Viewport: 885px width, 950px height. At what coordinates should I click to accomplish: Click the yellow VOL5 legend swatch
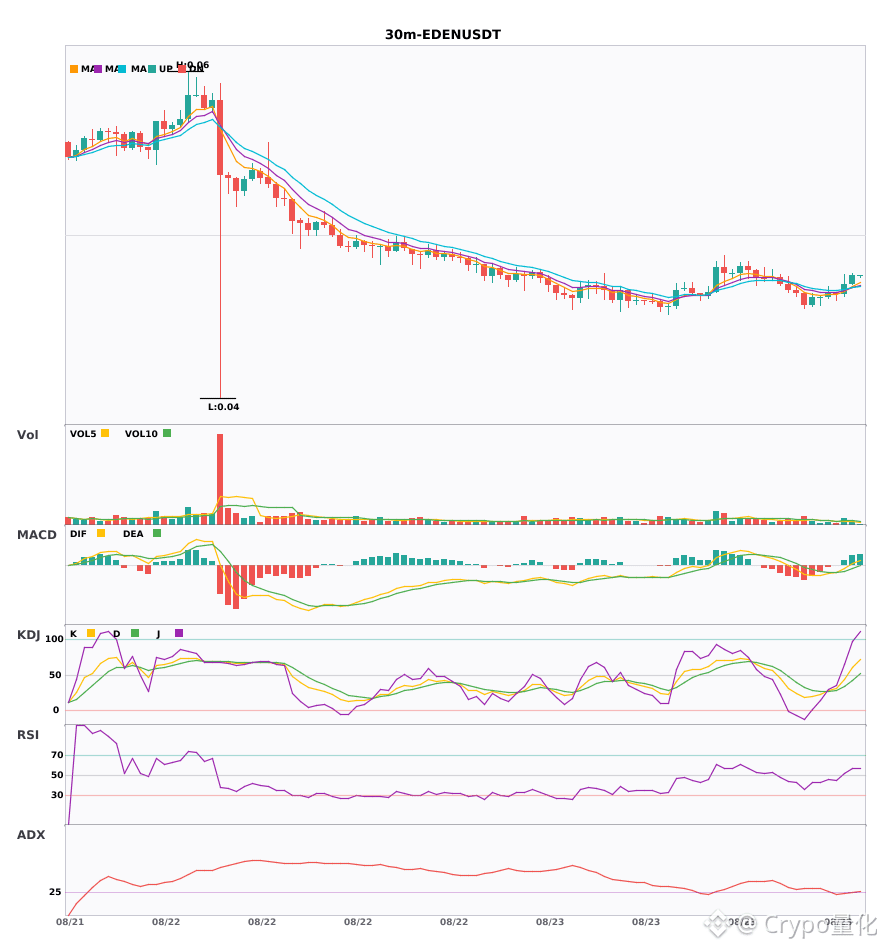(x=105, y=433)
